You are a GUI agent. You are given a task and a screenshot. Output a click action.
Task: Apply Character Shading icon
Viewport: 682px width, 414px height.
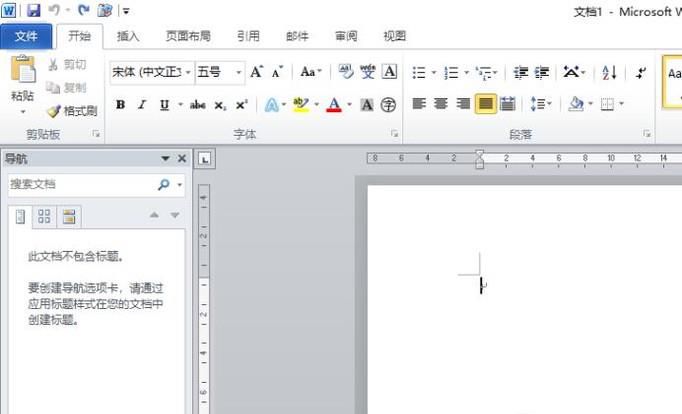click(x=367, y=105)
